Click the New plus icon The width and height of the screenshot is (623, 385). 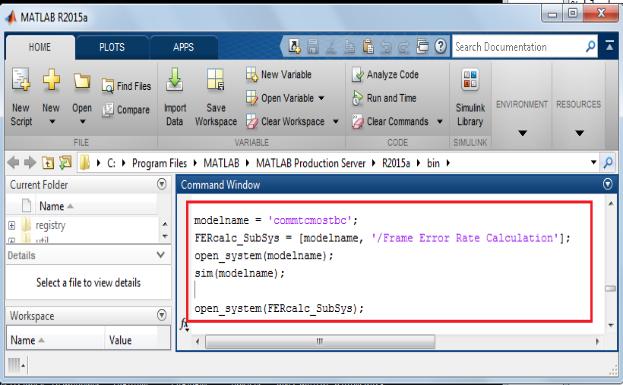52,79
